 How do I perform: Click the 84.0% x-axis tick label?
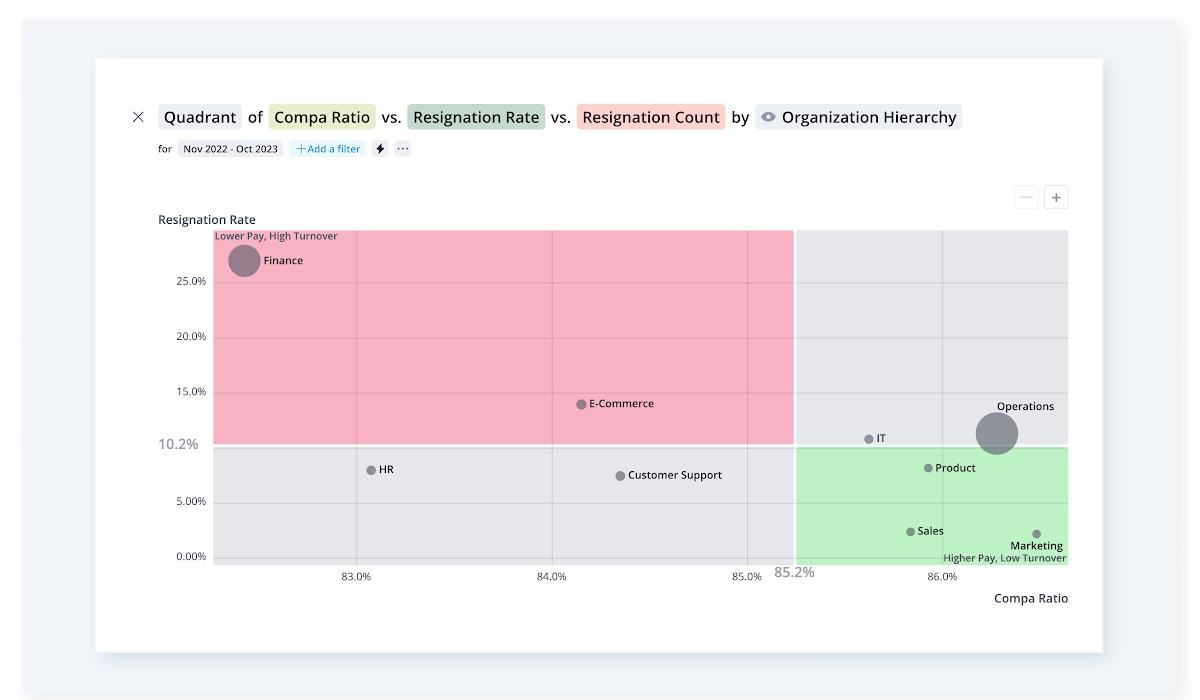(x=551, y=577)
